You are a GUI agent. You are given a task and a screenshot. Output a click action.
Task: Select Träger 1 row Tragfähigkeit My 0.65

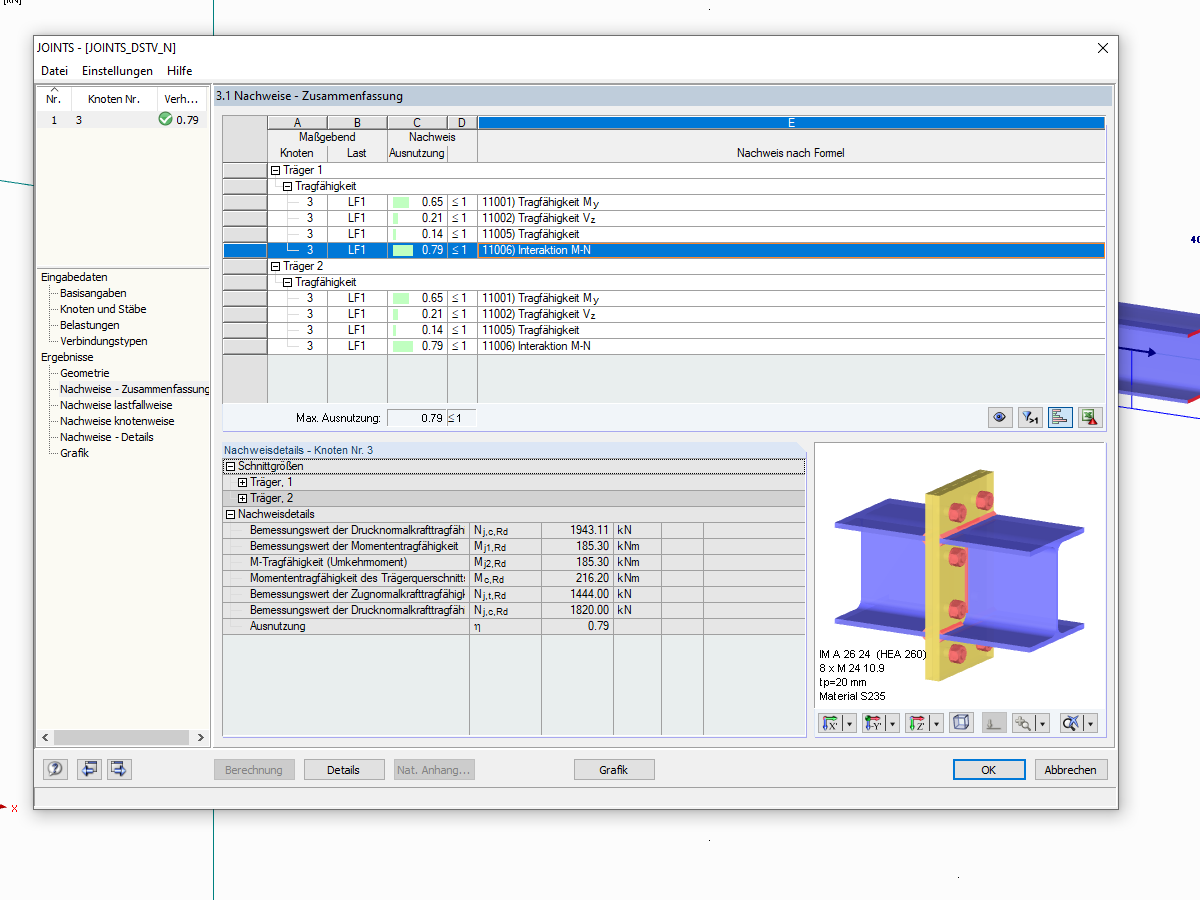(686, 202)
